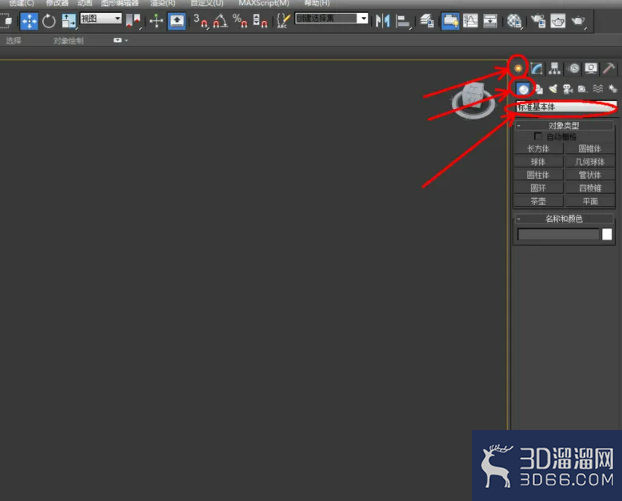622x501 pixels.
Task: Open the white object color swatch
Action: (x=607, y=234)
